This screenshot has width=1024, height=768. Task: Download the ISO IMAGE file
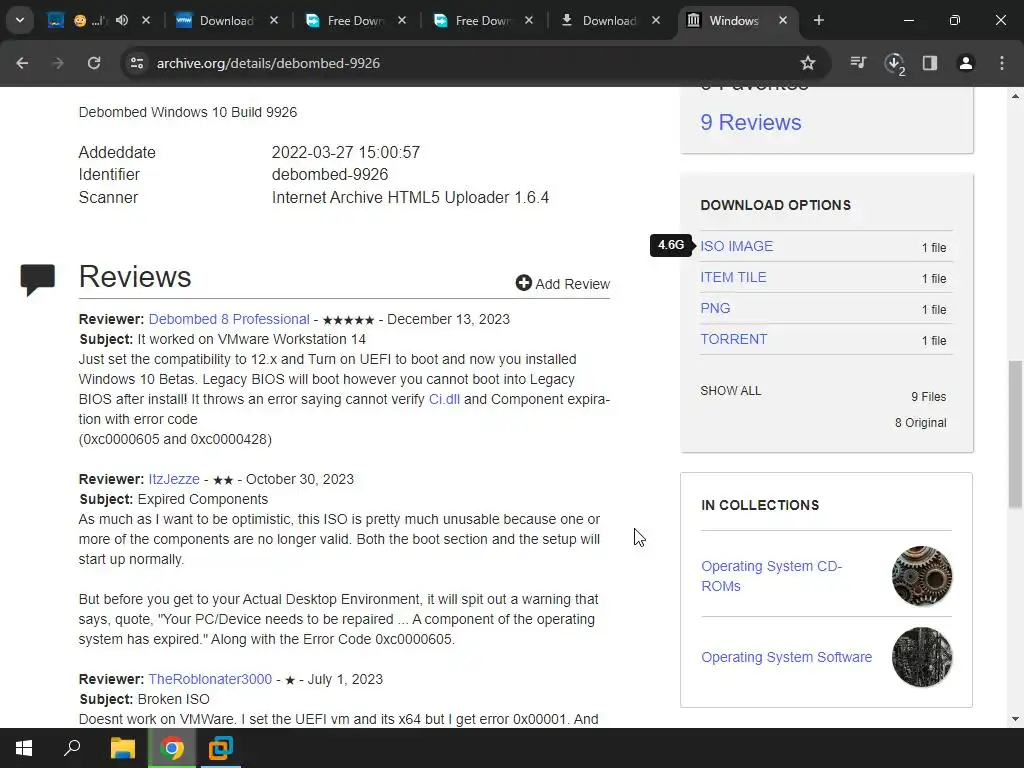point(736,246)
